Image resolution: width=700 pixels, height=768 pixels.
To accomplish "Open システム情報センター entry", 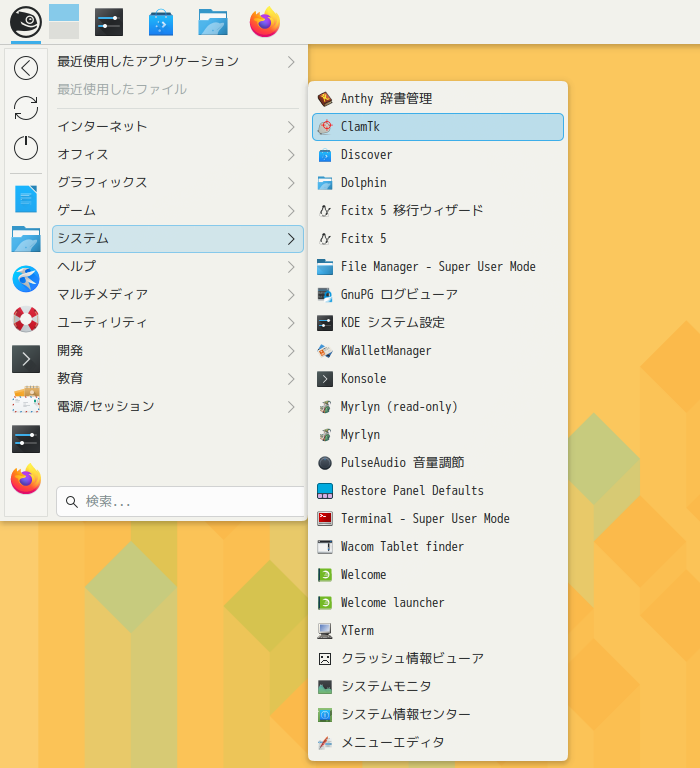I will [438, 715].
